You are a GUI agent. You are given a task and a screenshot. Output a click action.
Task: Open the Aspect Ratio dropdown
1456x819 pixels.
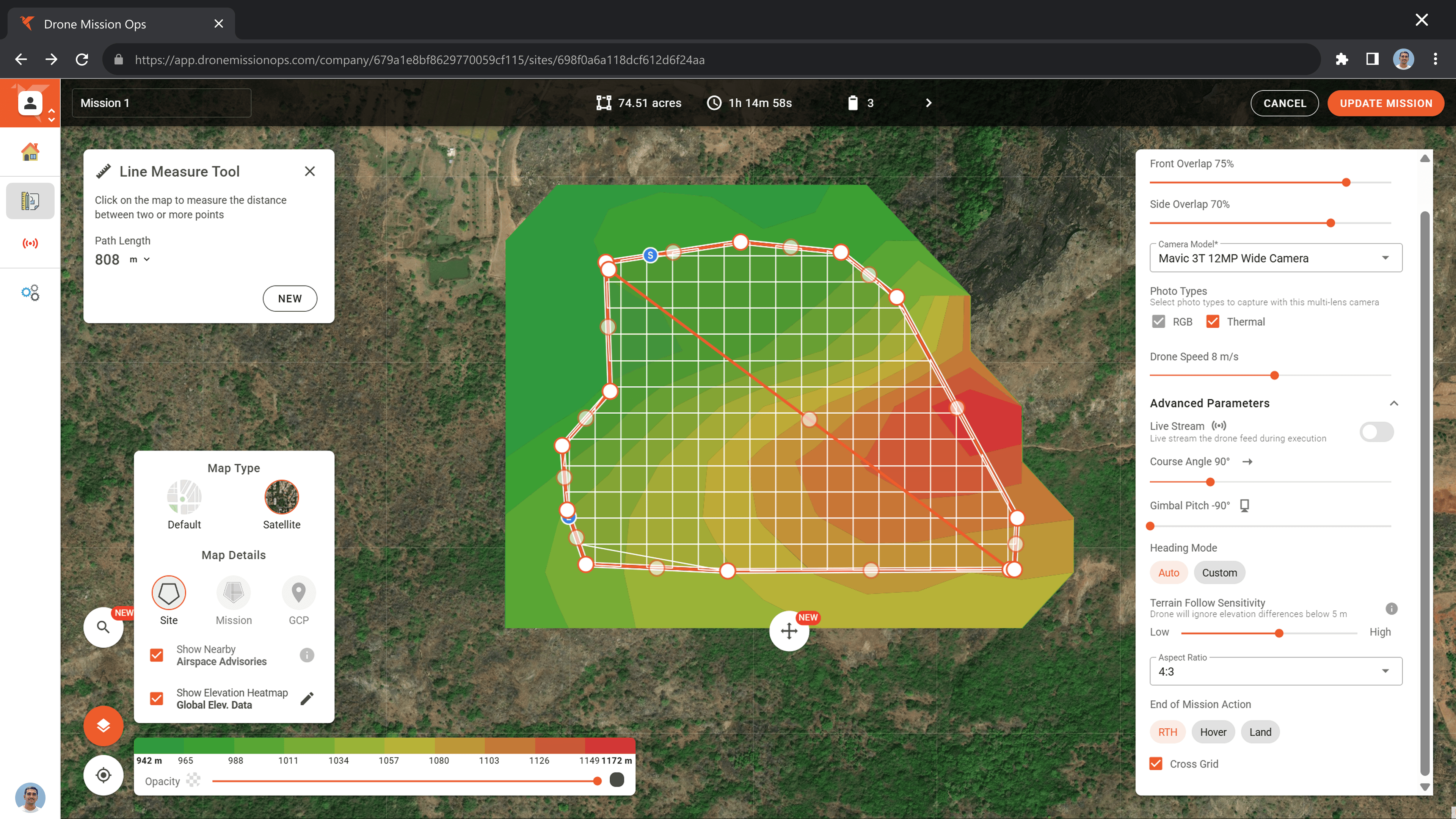click(1276, 672)
